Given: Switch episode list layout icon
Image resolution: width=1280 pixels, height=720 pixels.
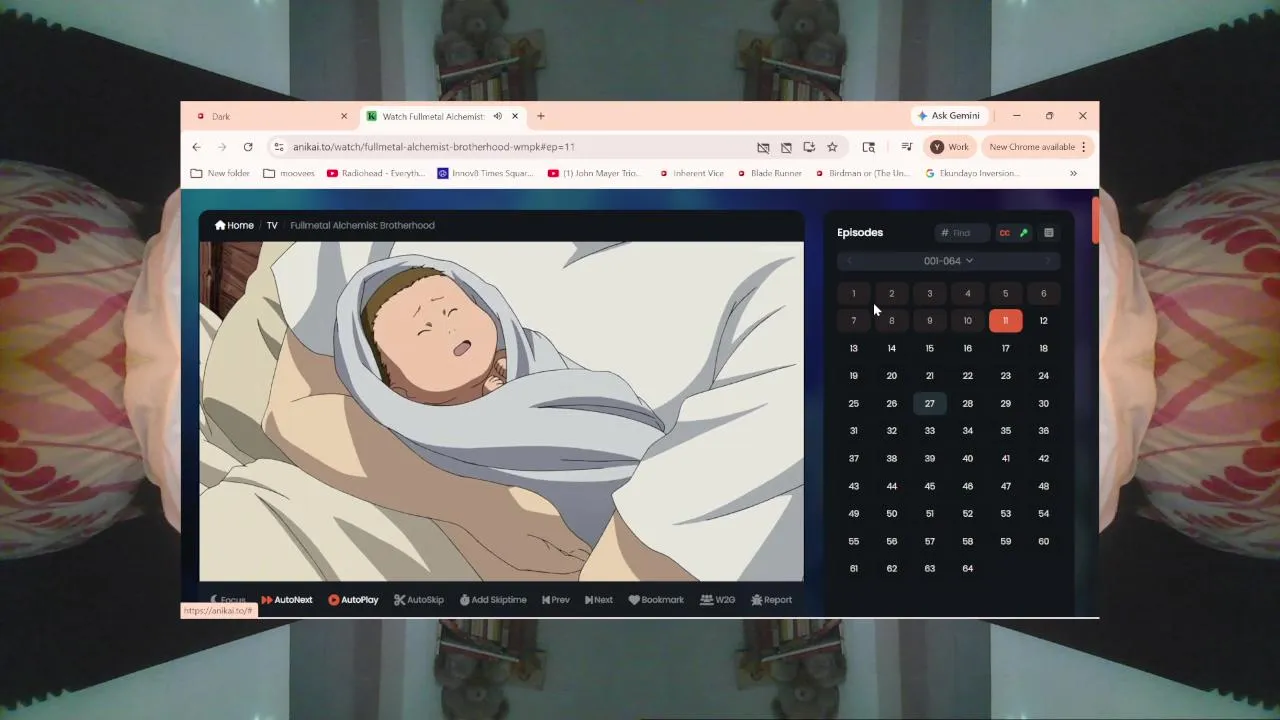Looking at the screenshot, I should 1049,233.
